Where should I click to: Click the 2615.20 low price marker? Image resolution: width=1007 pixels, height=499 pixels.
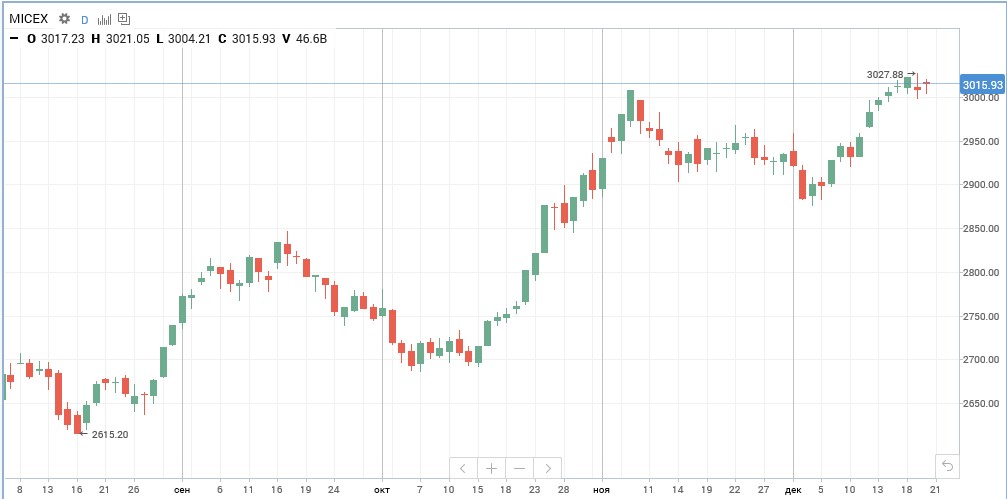click(109, 434)
